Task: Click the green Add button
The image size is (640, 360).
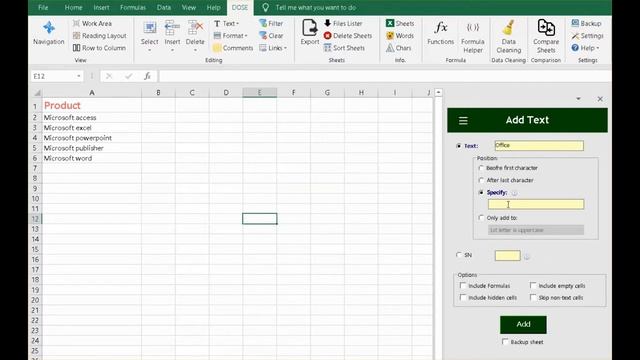Action: 523,324
